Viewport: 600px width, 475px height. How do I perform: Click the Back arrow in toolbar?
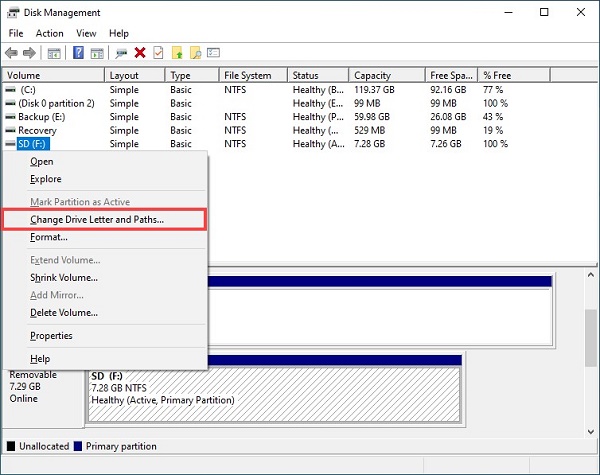(11, 53)
